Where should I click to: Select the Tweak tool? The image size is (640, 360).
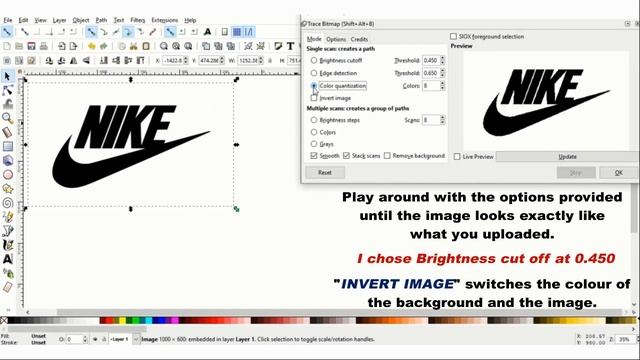pos(7,104)
